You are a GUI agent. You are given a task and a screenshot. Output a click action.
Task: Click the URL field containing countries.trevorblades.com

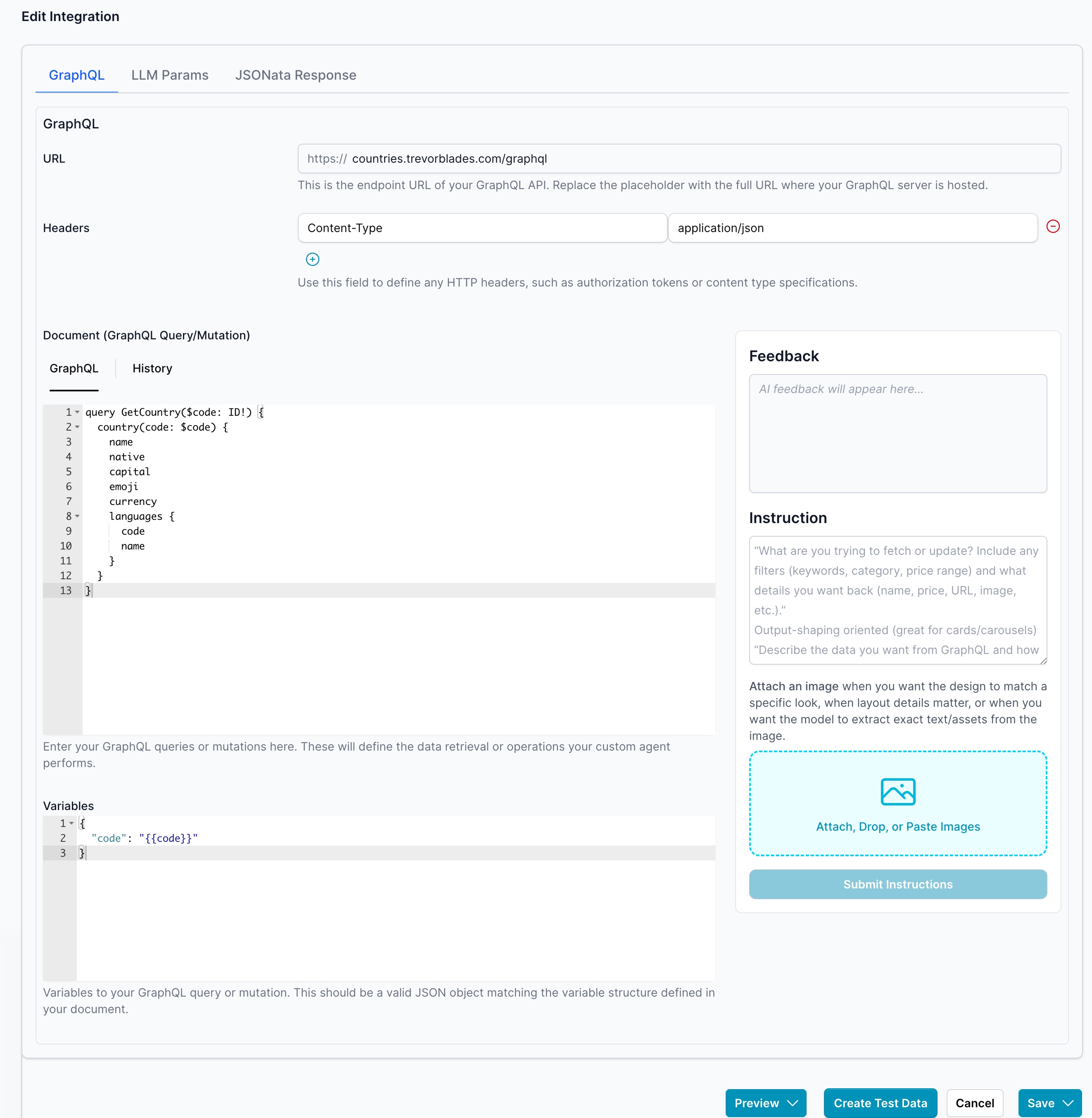pyautogui.click(x=631, y=159)
